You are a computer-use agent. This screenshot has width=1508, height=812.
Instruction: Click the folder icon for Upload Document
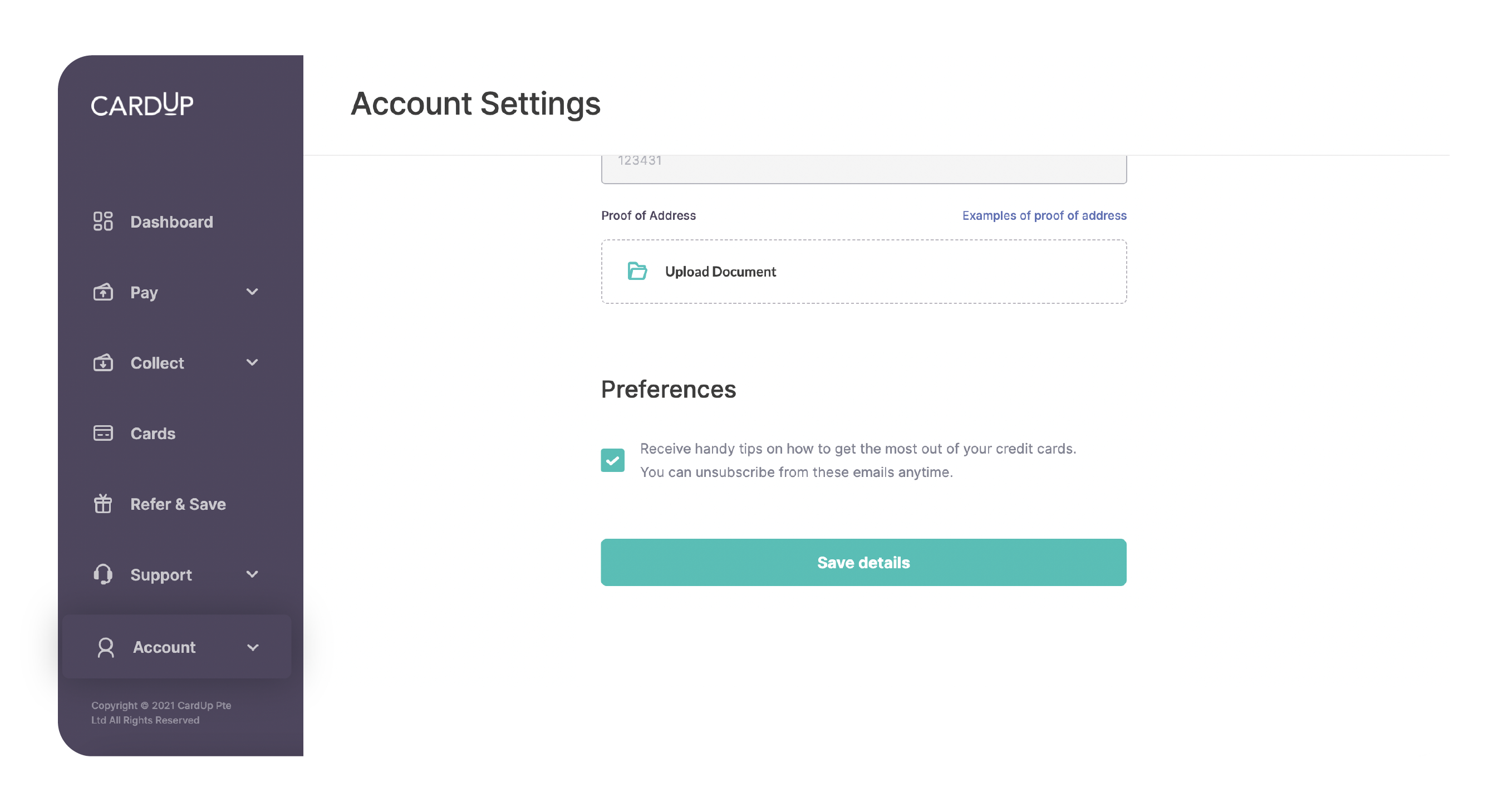pos(637,271)
